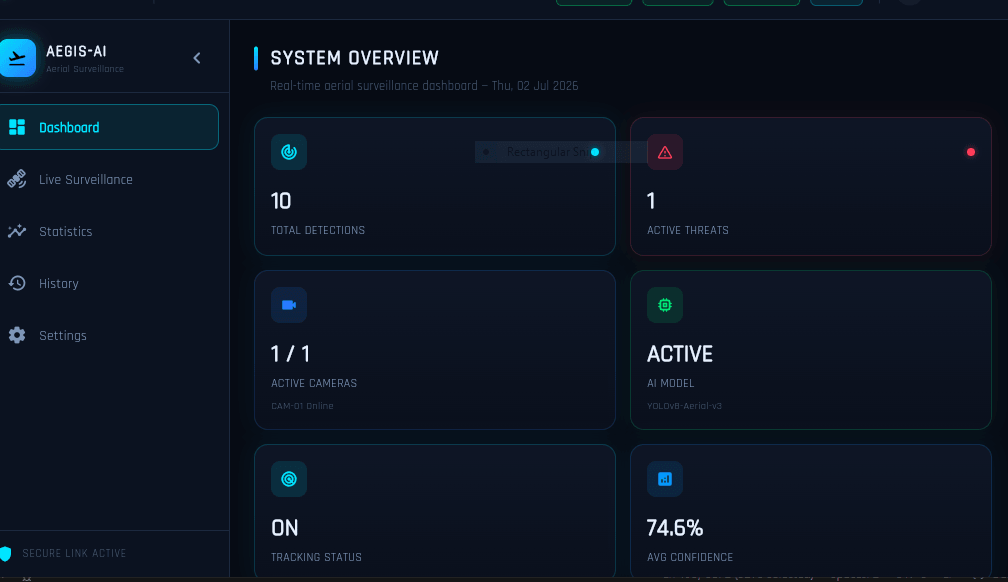Open the Dashboard menu item
This screenshot has width=1008, height=582.
[x=109, y=127]
